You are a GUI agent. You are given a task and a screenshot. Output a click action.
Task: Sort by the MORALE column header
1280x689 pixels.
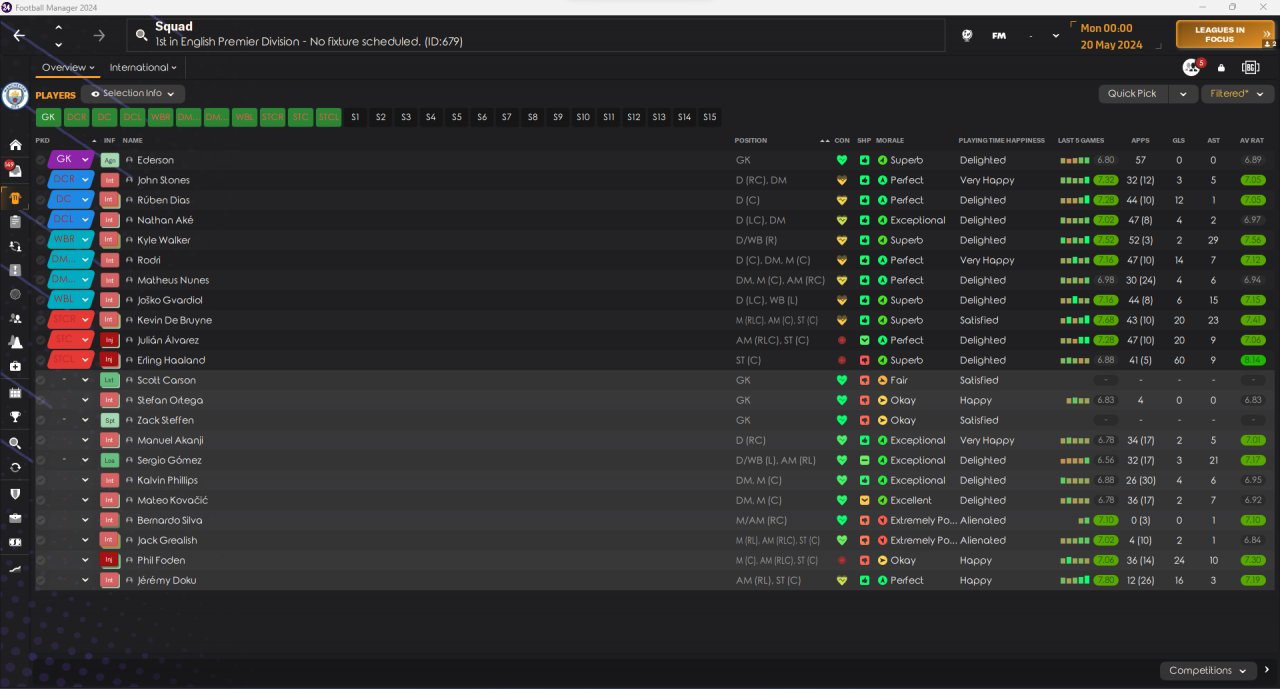click(x=890, y=141)
